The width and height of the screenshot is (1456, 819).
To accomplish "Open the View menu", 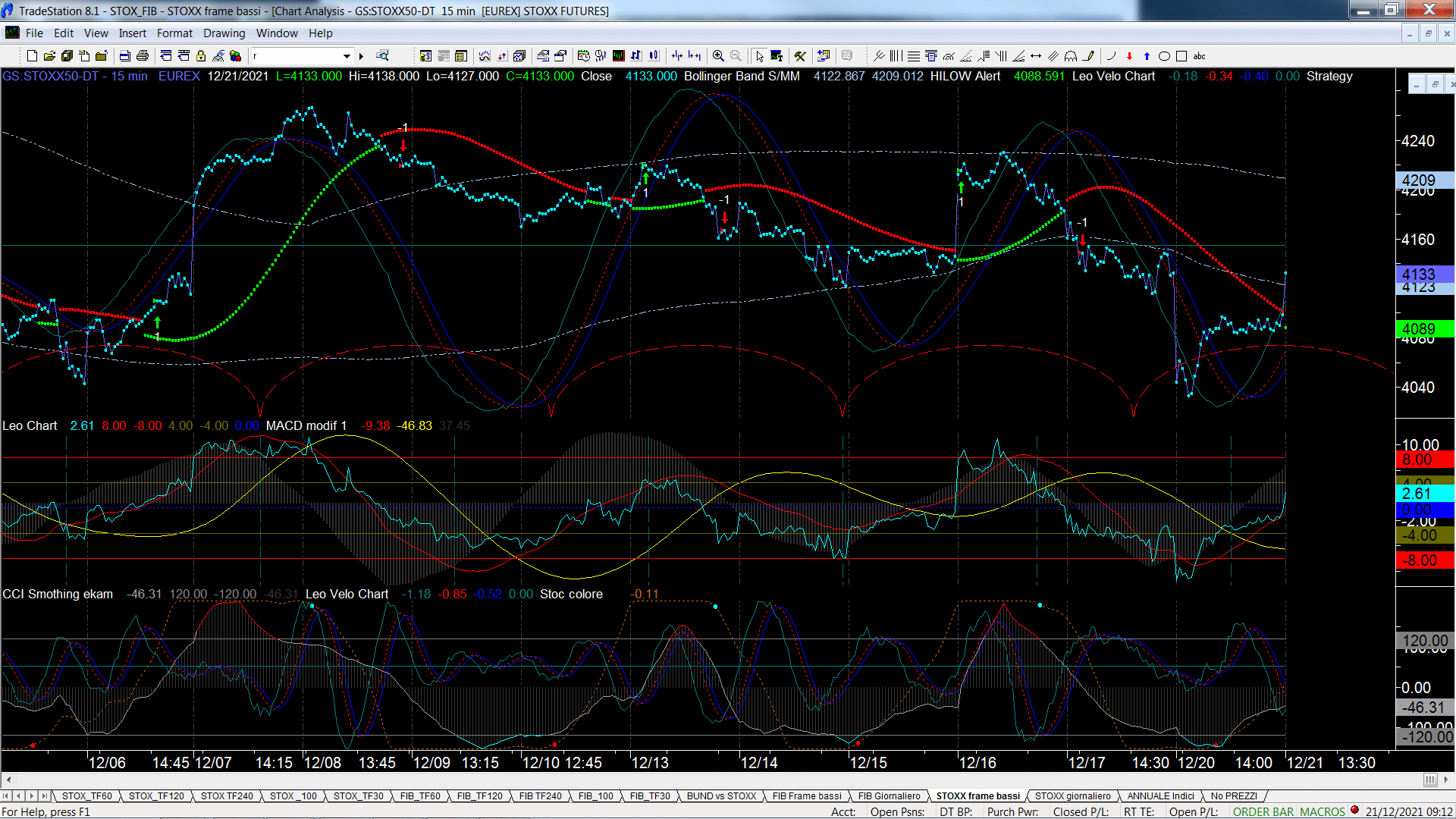I will coord(96,33).
